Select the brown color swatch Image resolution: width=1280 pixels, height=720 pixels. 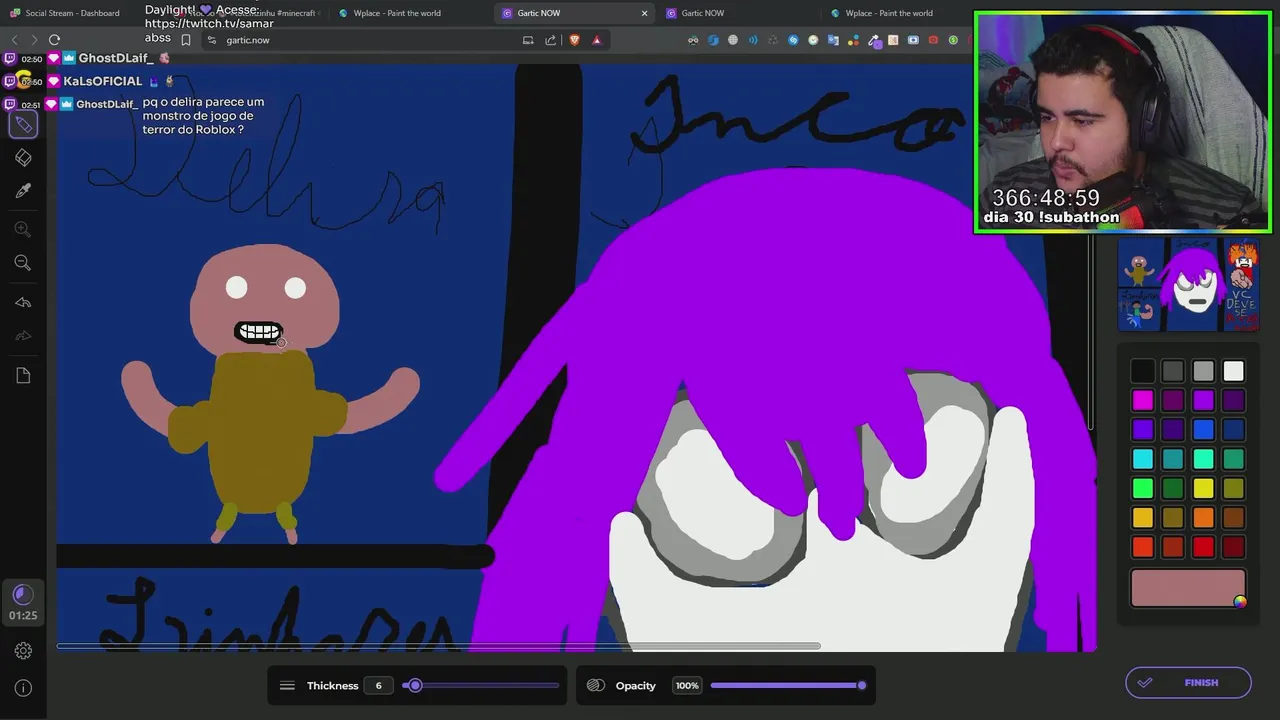[x=1233, y=517]
